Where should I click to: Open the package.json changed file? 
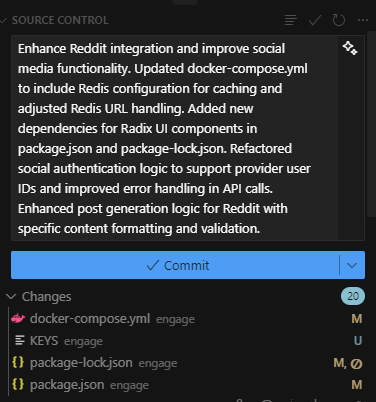pos(67,385)
